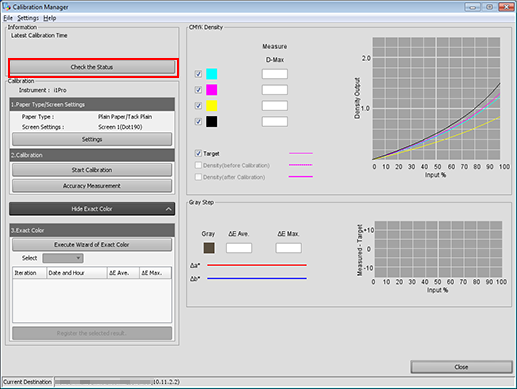Open the Select dropdown under Exact Color
Viewport: 517px width, 389px height.
tap(63, 258)
